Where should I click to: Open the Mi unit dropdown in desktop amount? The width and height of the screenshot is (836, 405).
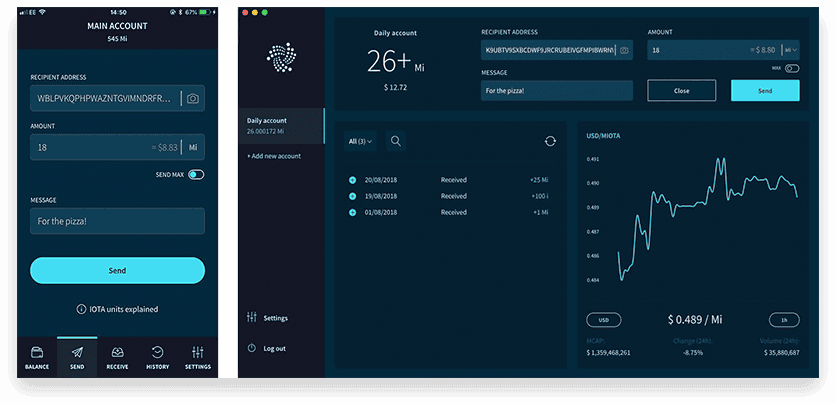tap(791, 50)
